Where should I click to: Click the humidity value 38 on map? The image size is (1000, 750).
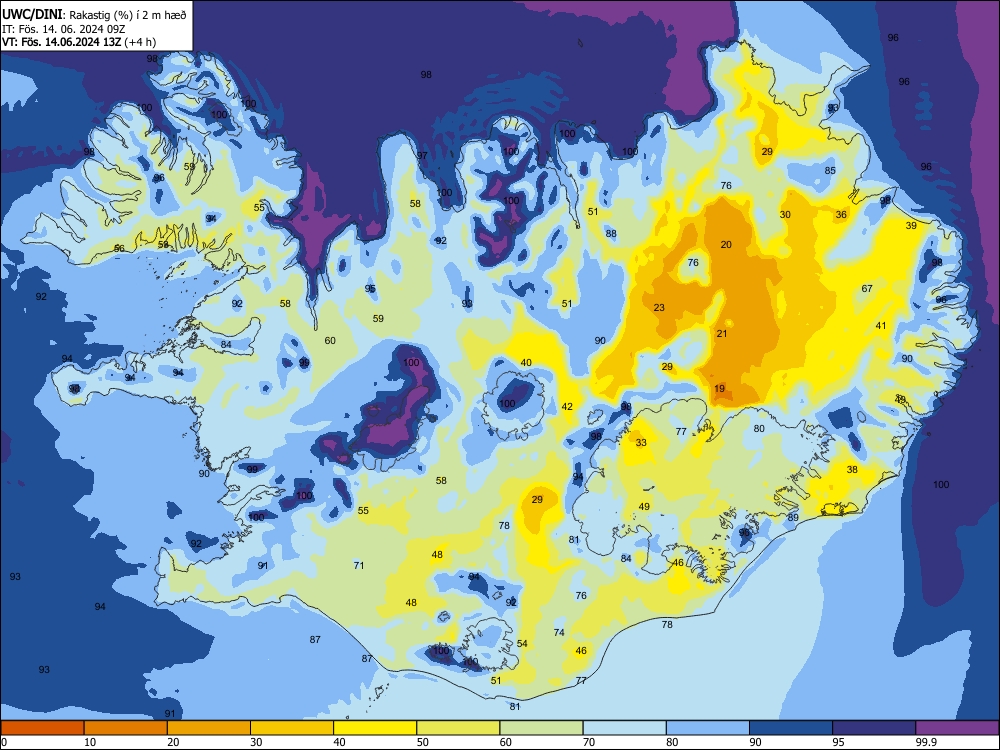(x=852, y=469)
